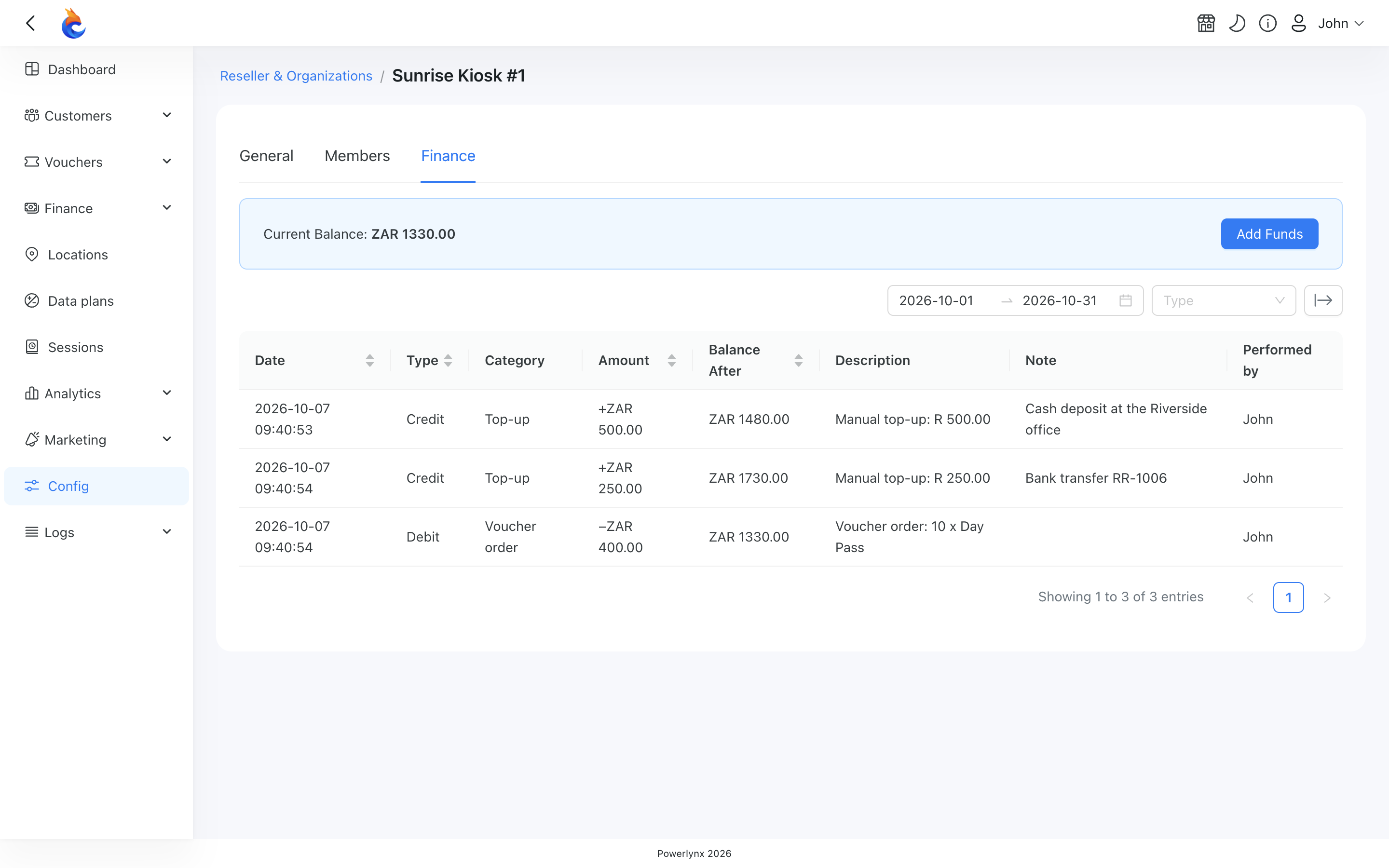The height and width of the screenshot is (868, 1389).
Task: Click the Marketing bell icon
Action: [x=31, y=440]
